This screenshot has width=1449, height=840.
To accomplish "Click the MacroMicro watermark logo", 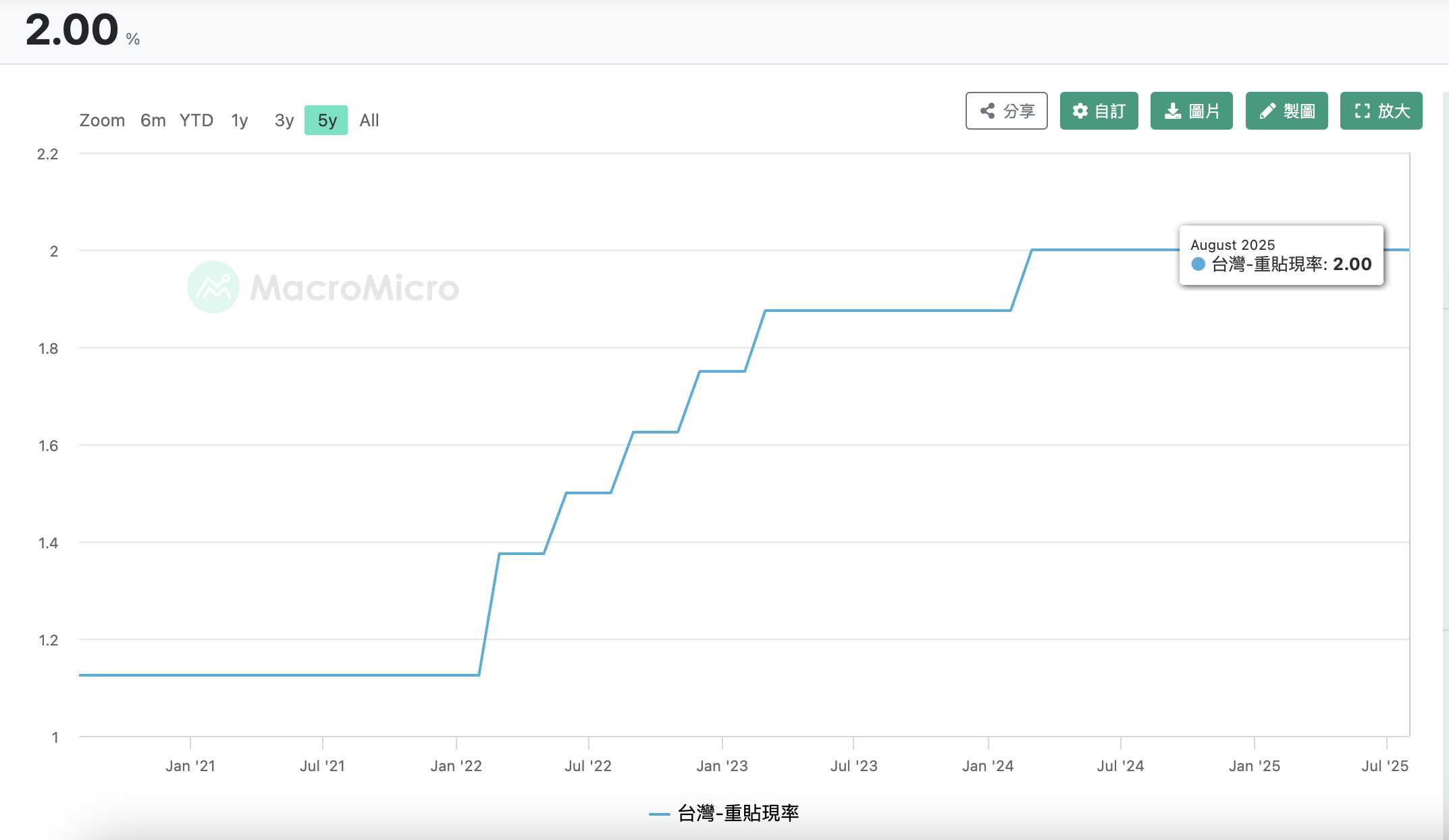I will [213, 287].
